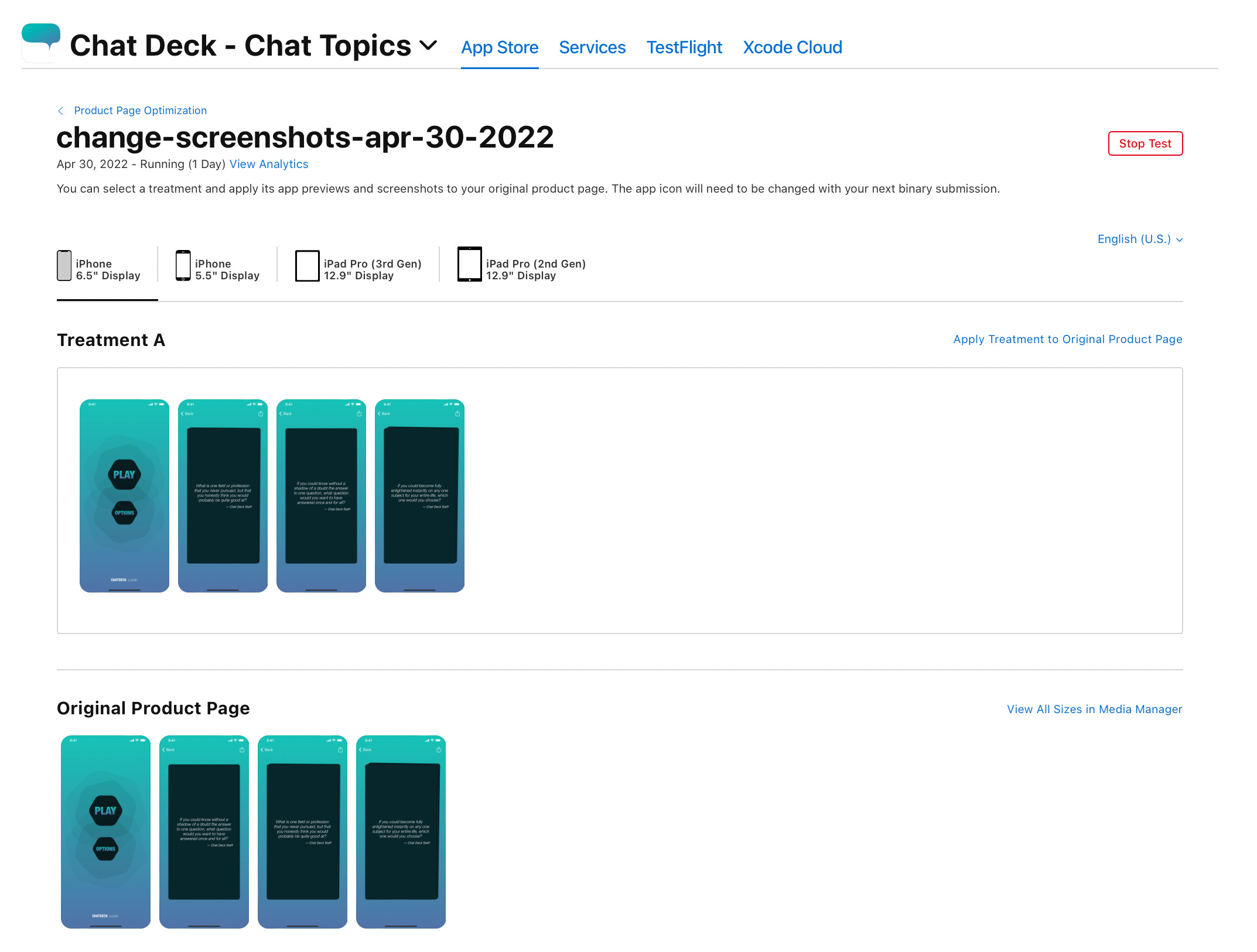
Task: Open the app switcher chevron next to Chat Topics
Action: (428, 44)
